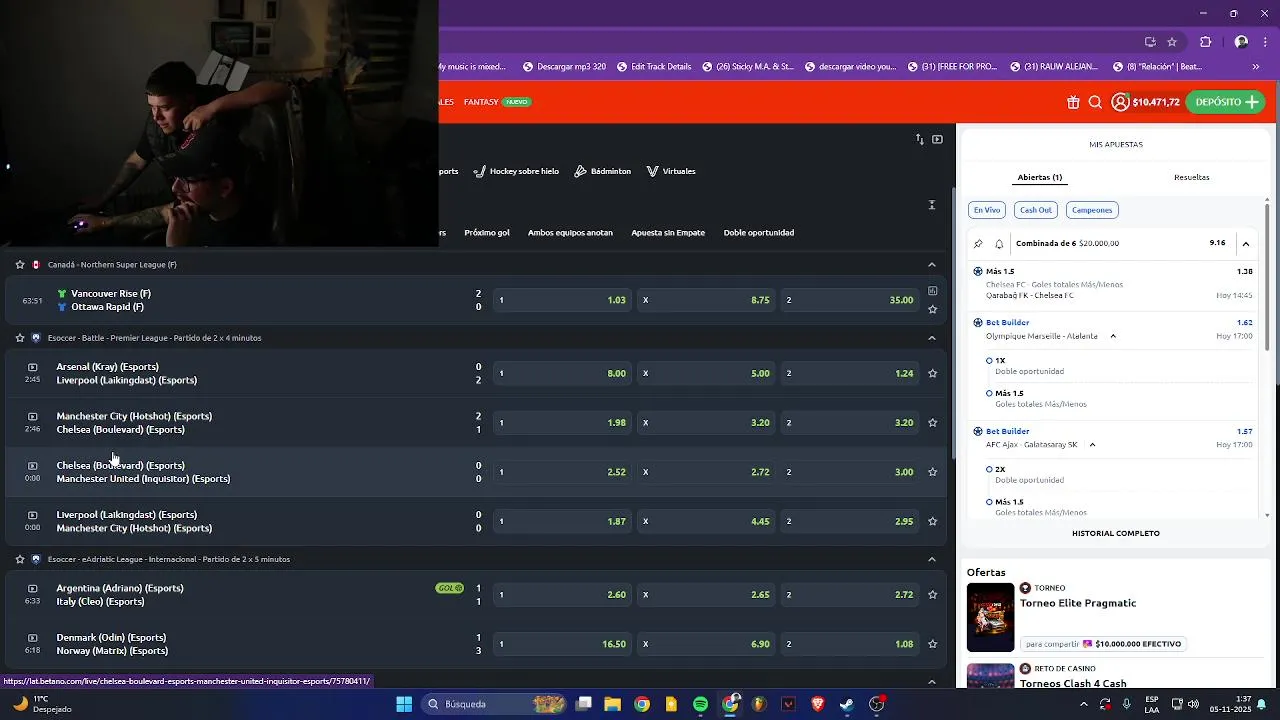Star the Vancouver Rise vs Ottawa Rapid match
Screen dimensions: 1280x720
pyautogui.click(x=932, y=309)
